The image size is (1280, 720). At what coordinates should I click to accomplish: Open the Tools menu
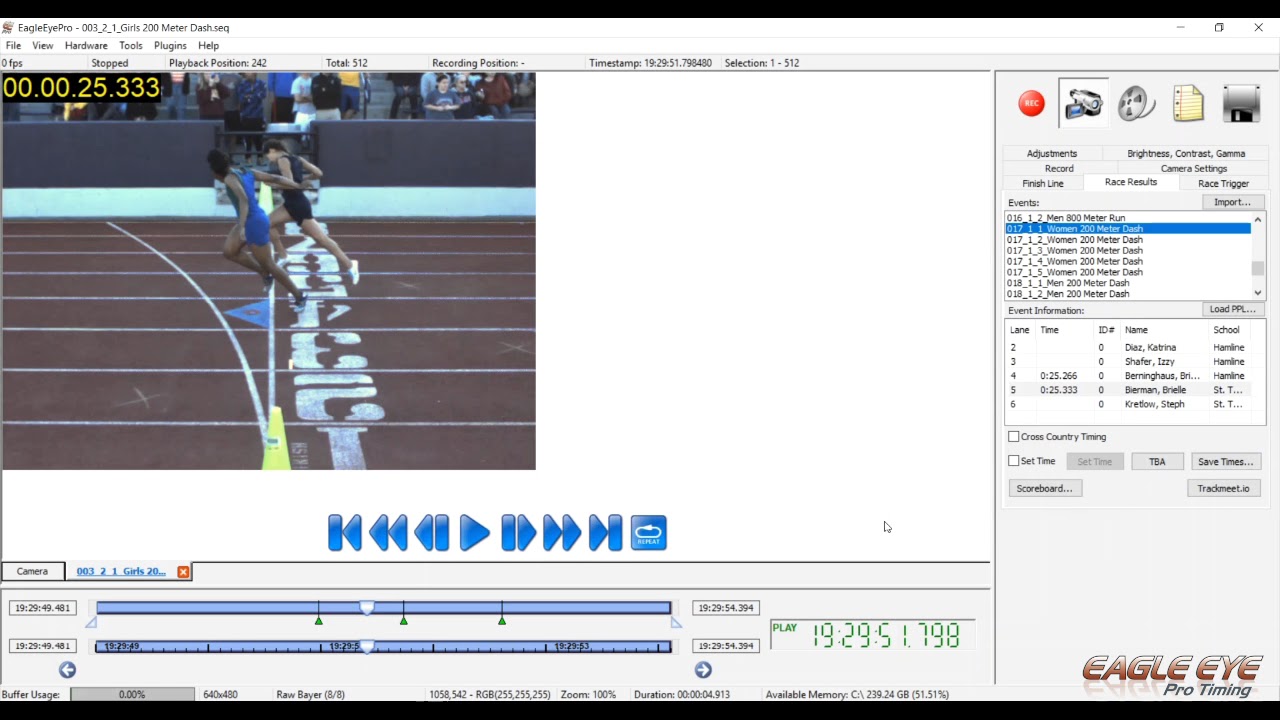(131, 46)
